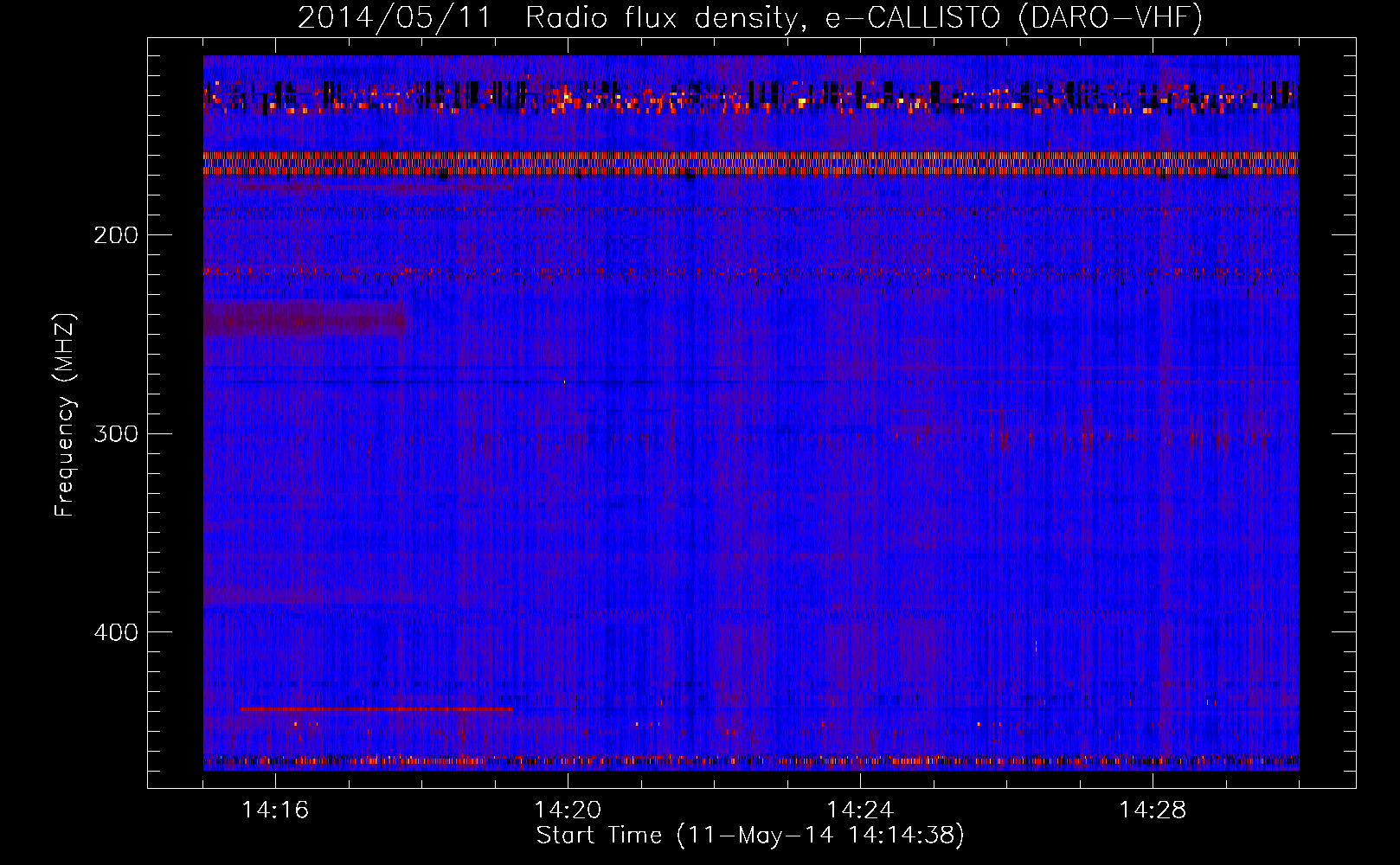Click the "200" frequency tick label

tap(116, 235)
